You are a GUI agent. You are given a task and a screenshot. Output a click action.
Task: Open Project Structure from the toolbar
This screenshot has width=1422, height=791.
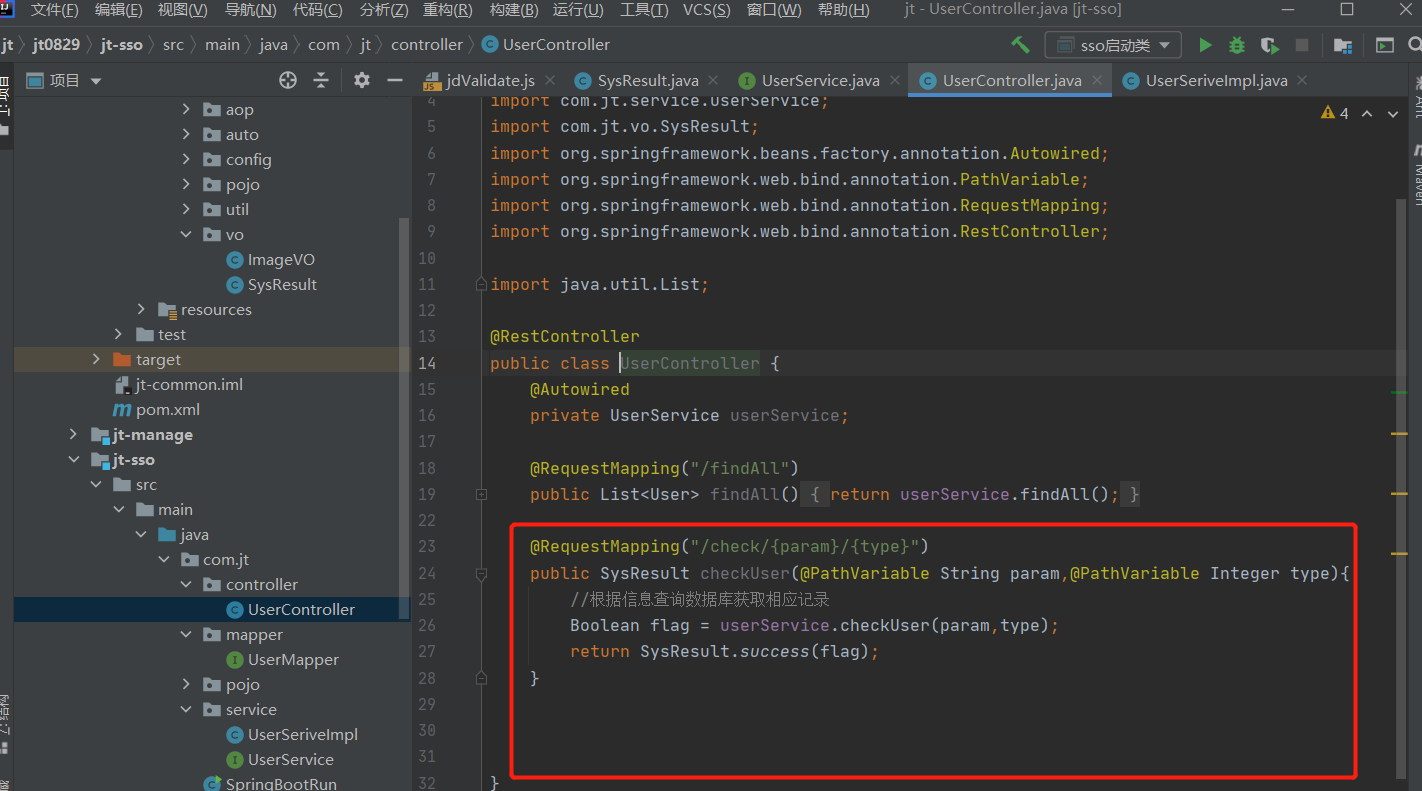1343,45
